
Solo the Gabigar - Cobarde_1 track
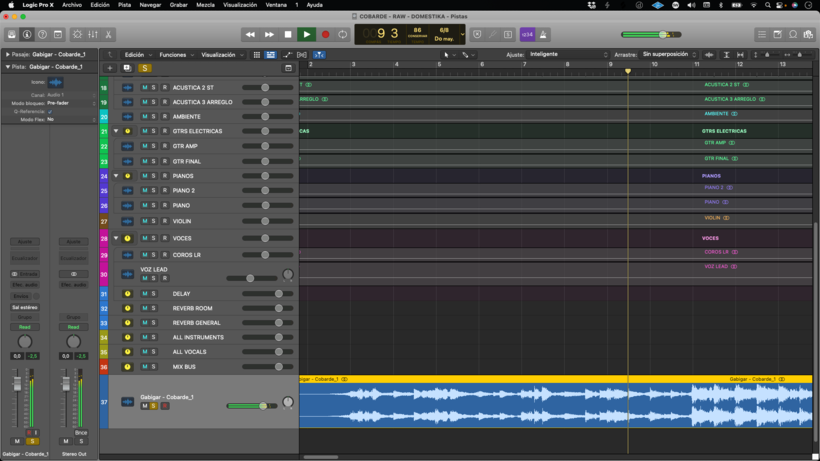click(154, 406)
